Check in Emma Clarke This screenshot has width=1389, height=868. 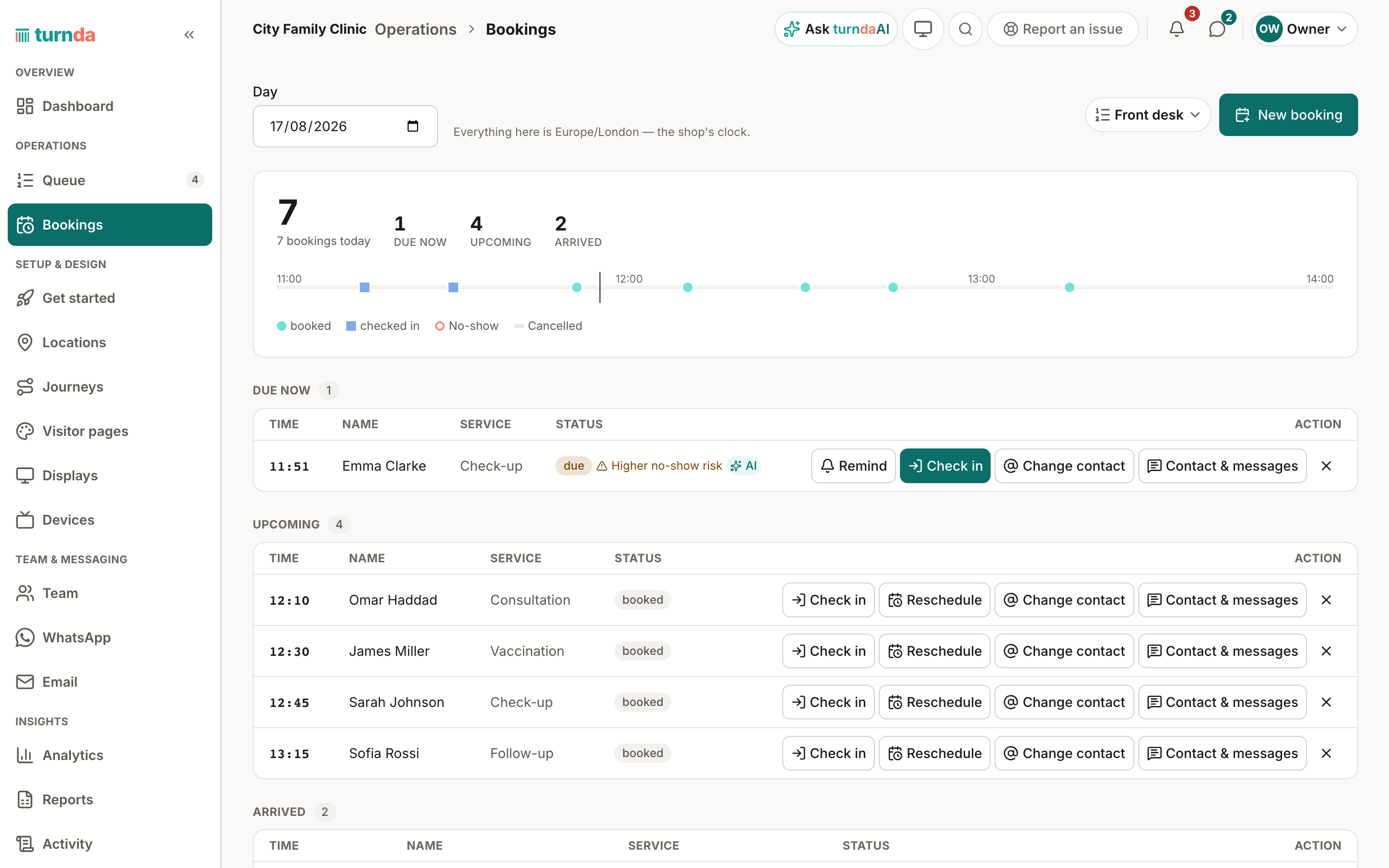tap(945, 465)
